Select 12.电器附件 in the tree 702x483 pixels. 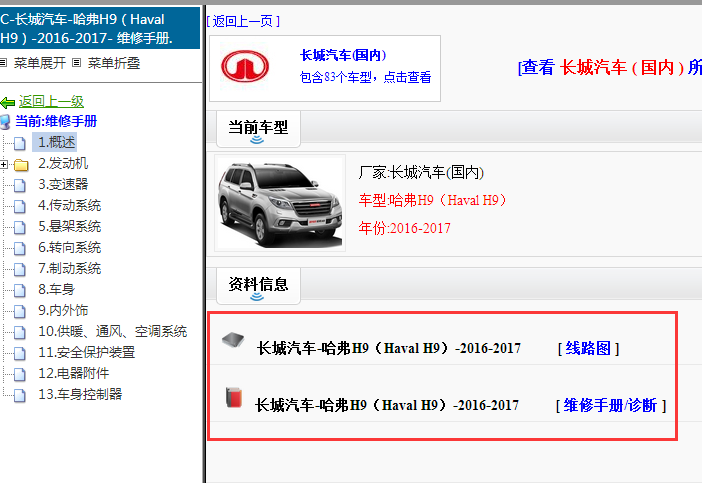73,373
